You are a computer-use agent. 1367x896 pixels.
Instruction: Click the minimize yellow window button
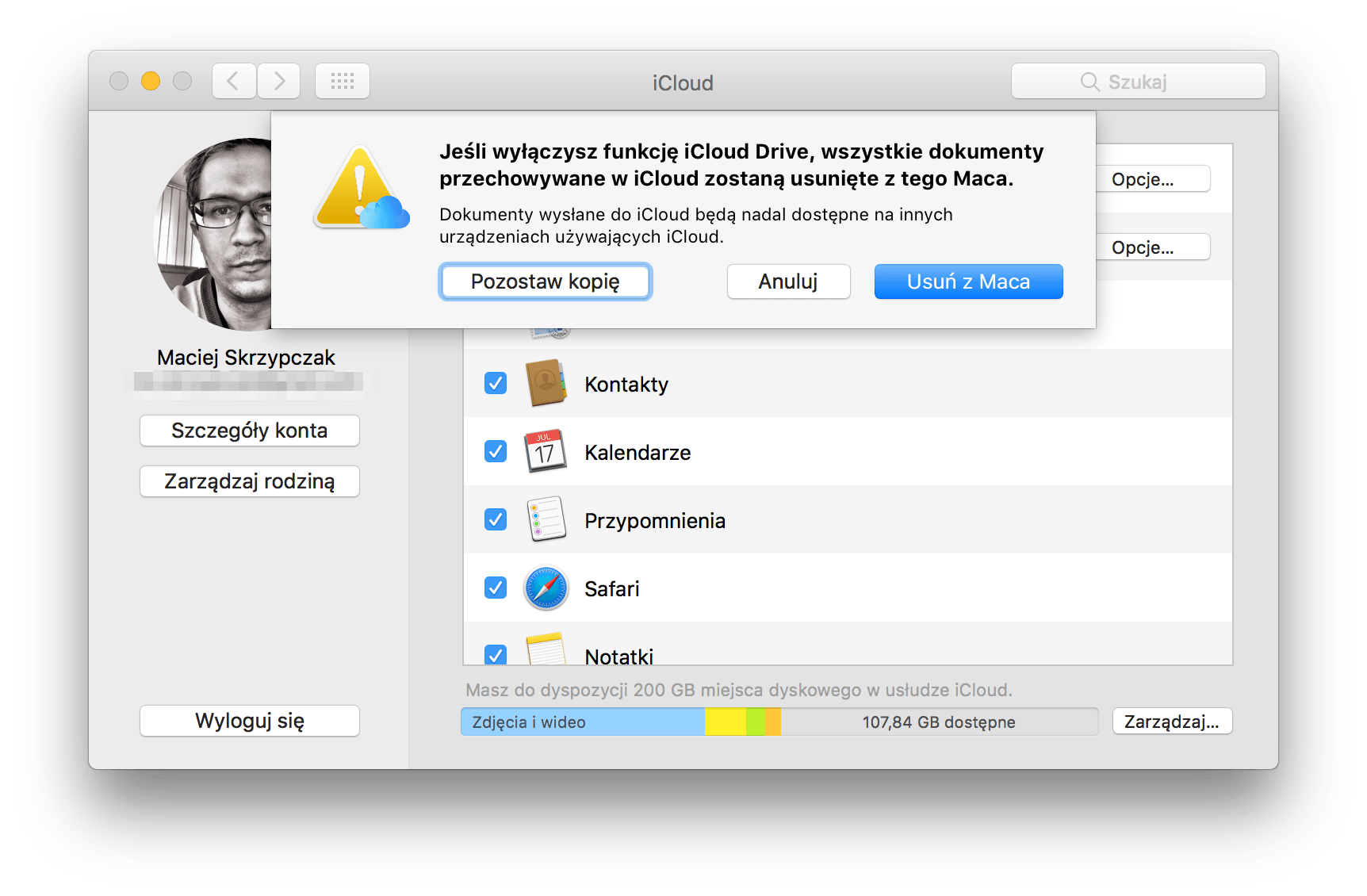(151, 81)
